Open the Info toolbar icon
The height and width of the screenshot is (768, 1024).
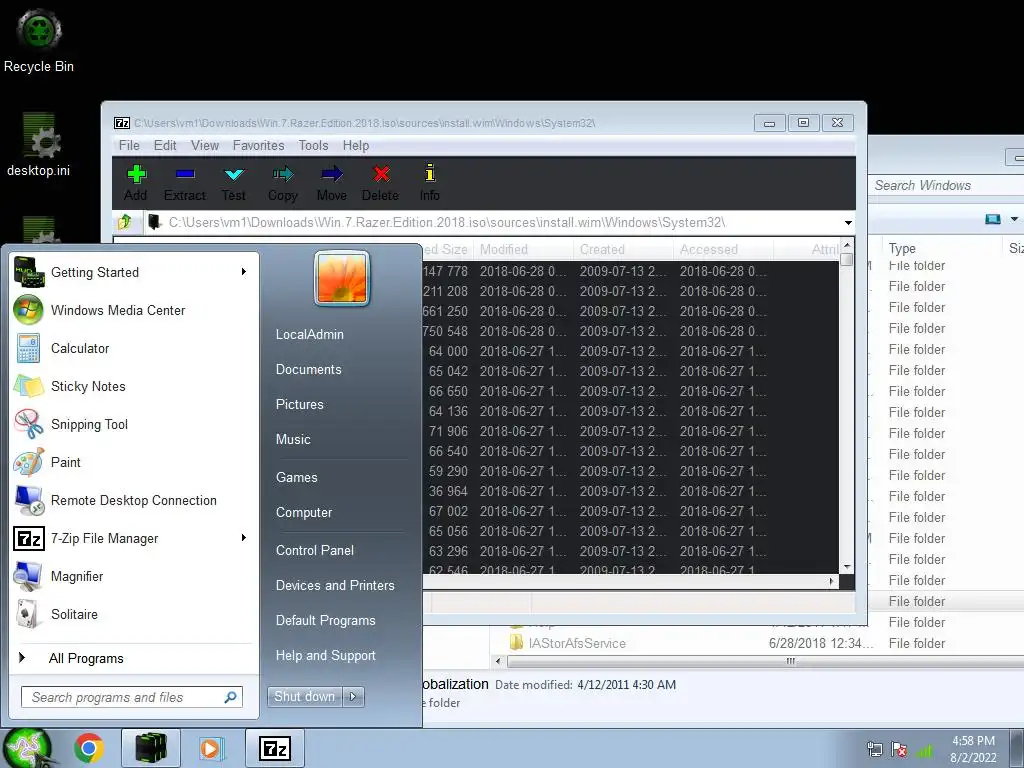click(430, 184)
